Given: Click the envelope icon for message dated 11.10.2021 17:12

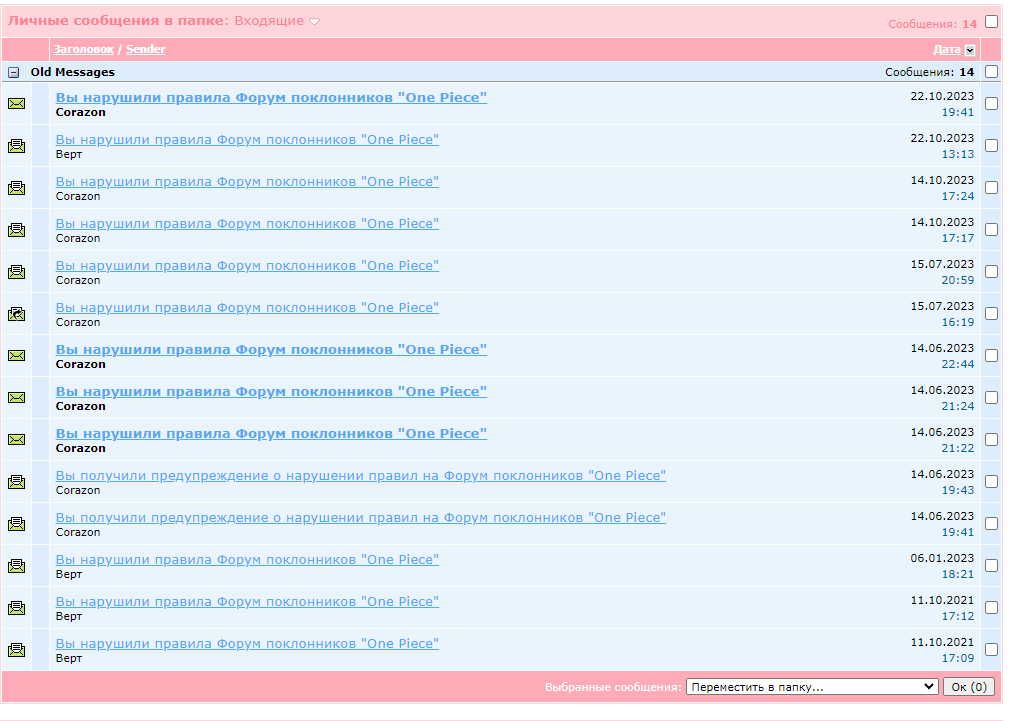Looking at the screenshot, I should point(16,608).
